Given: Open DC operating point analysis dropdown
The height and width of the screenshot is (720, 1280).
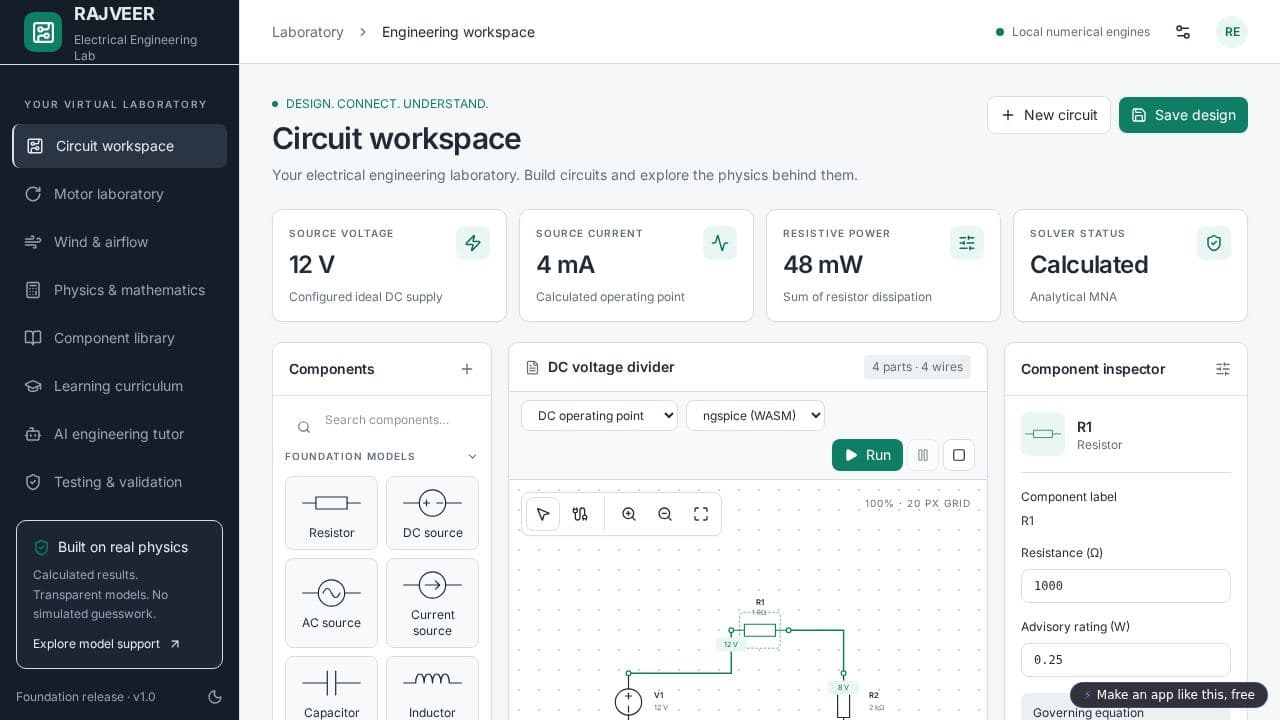Looking at the screenshot, I should click(x=599, y=416).
